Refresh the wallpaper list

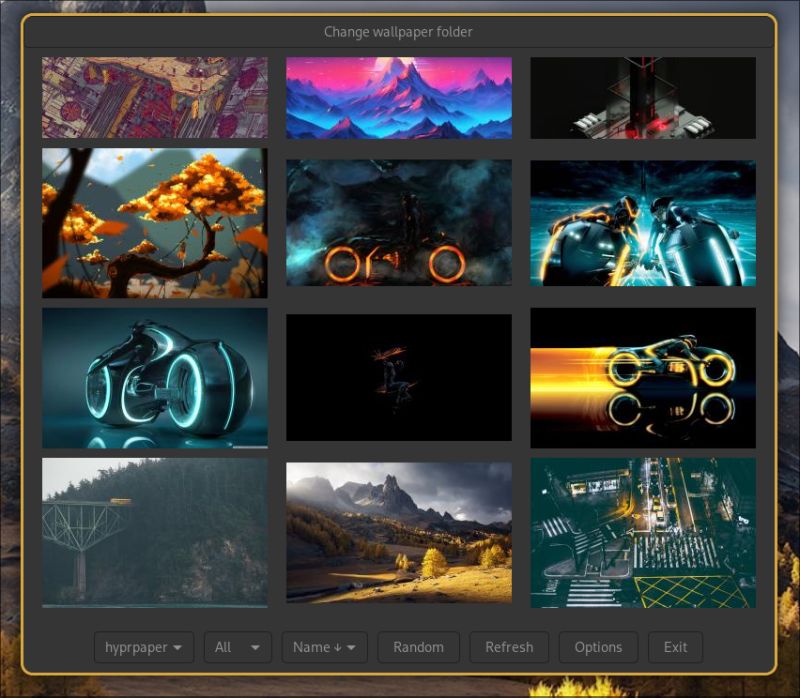click(508, 647)
